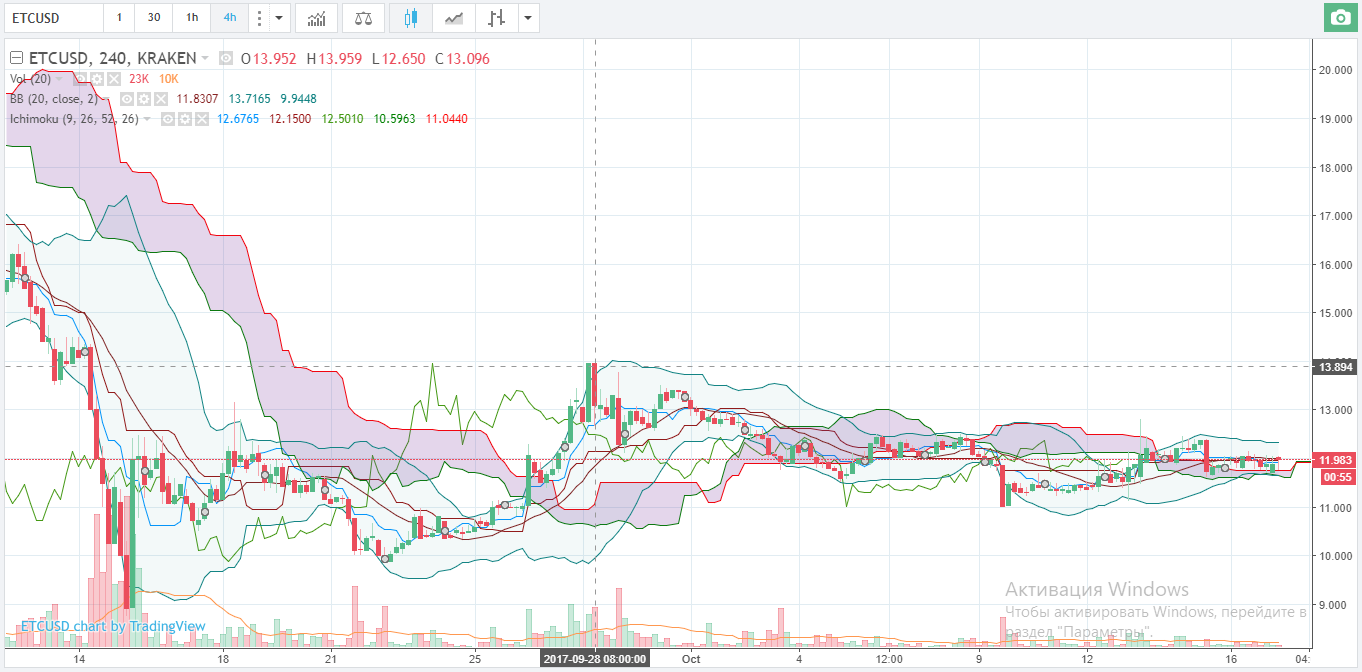Select the Bars chart style icon
Image resolution: width=1362 pixels, height=672 pixels.
(496, 18)
